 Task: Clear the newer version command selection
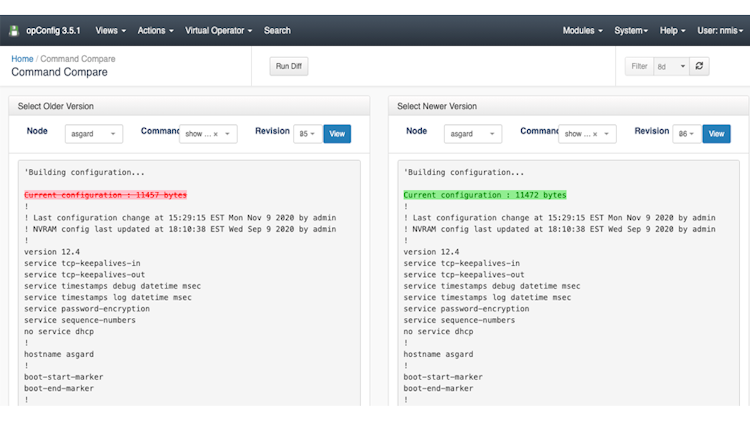(594, 134)
